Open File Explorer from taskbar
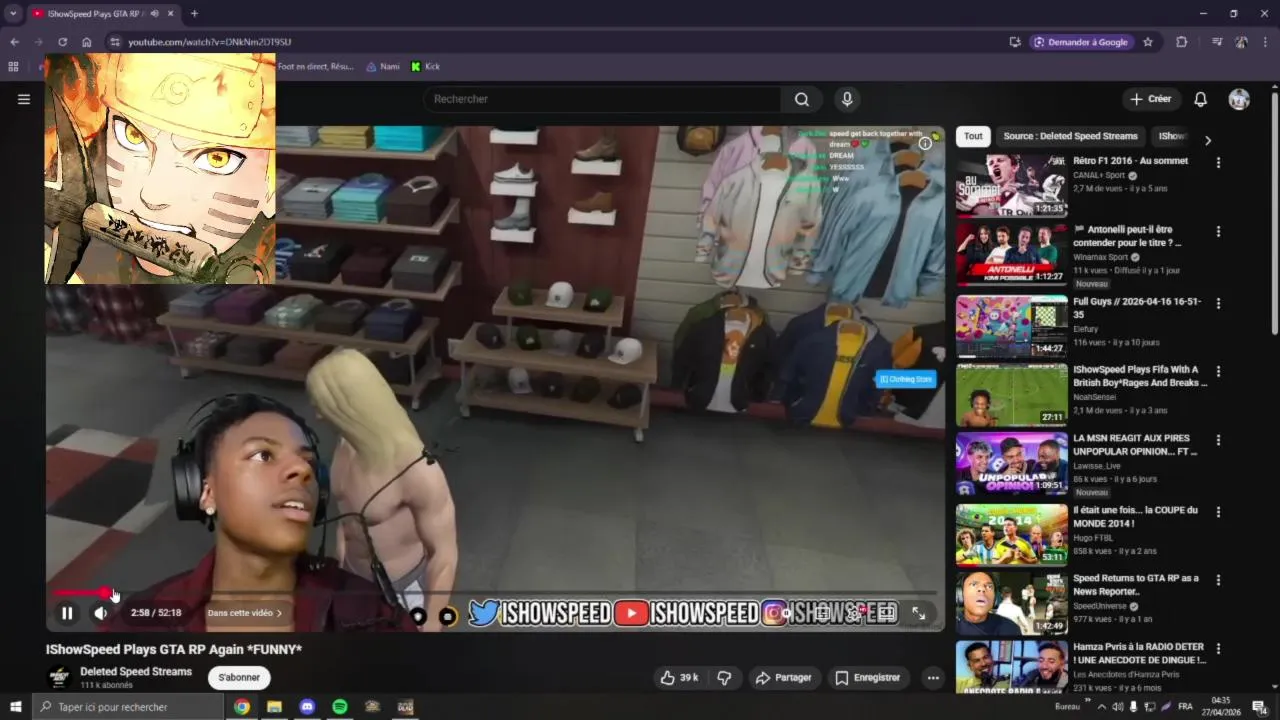 tap(274, 707)
